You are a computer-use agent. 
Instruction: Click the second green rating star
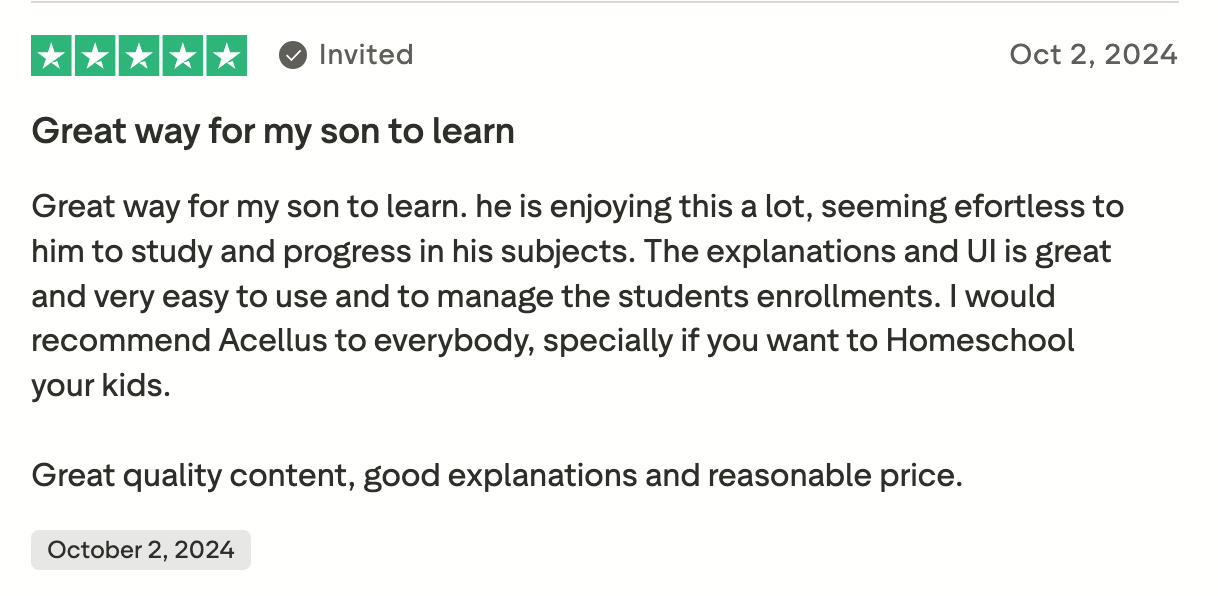tap(96, 56)
